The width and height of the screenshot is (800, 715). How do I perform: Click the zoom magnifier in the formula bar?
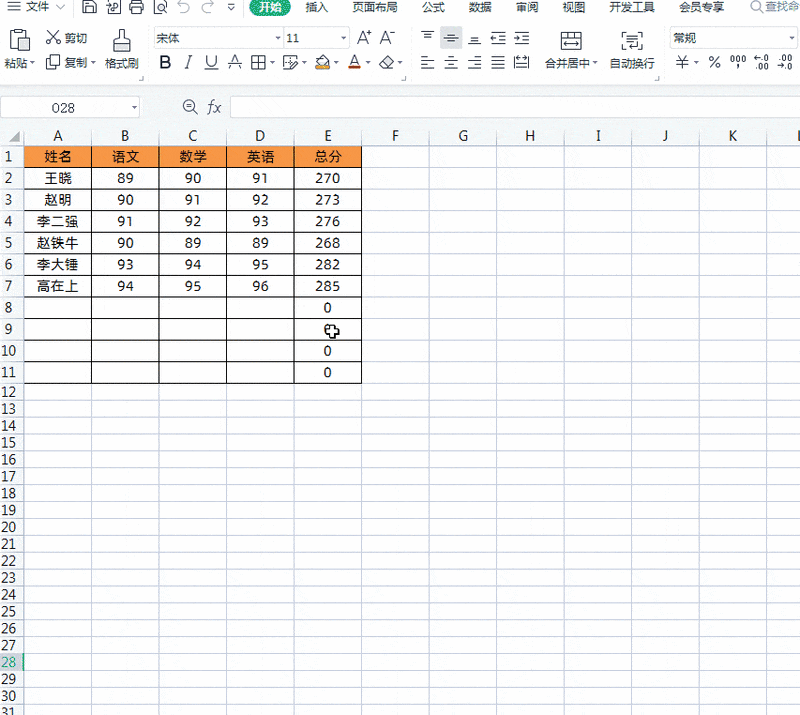190,107
